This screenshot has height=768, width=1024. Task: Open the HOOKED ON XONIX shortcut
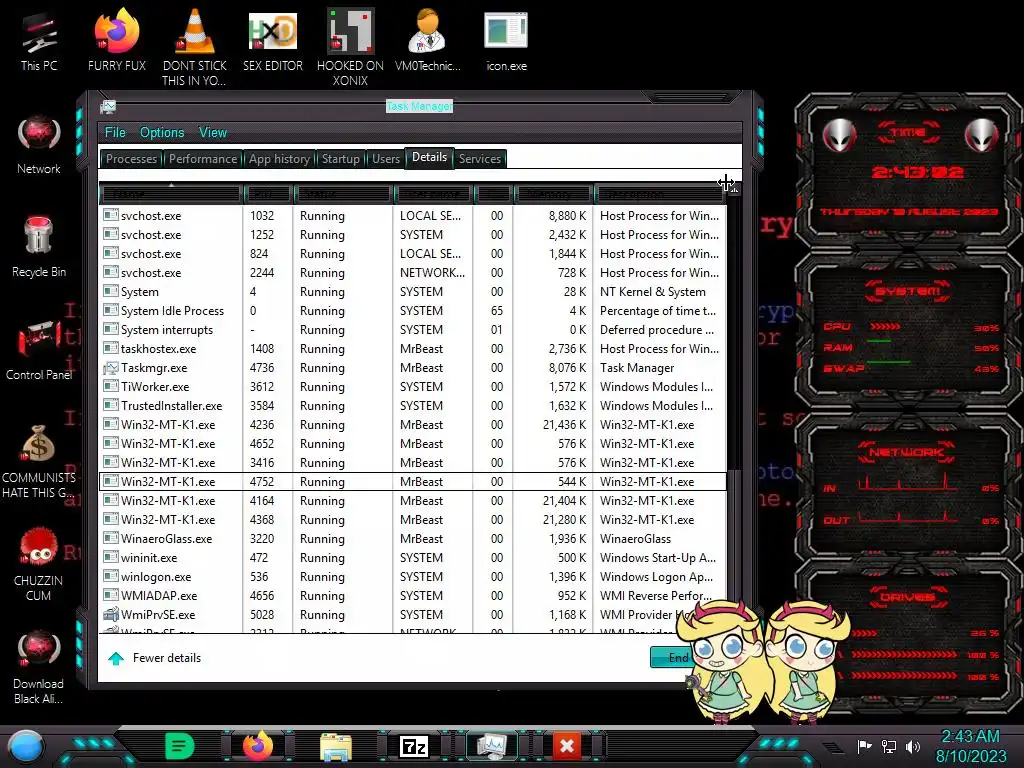[x=350, y=49]
